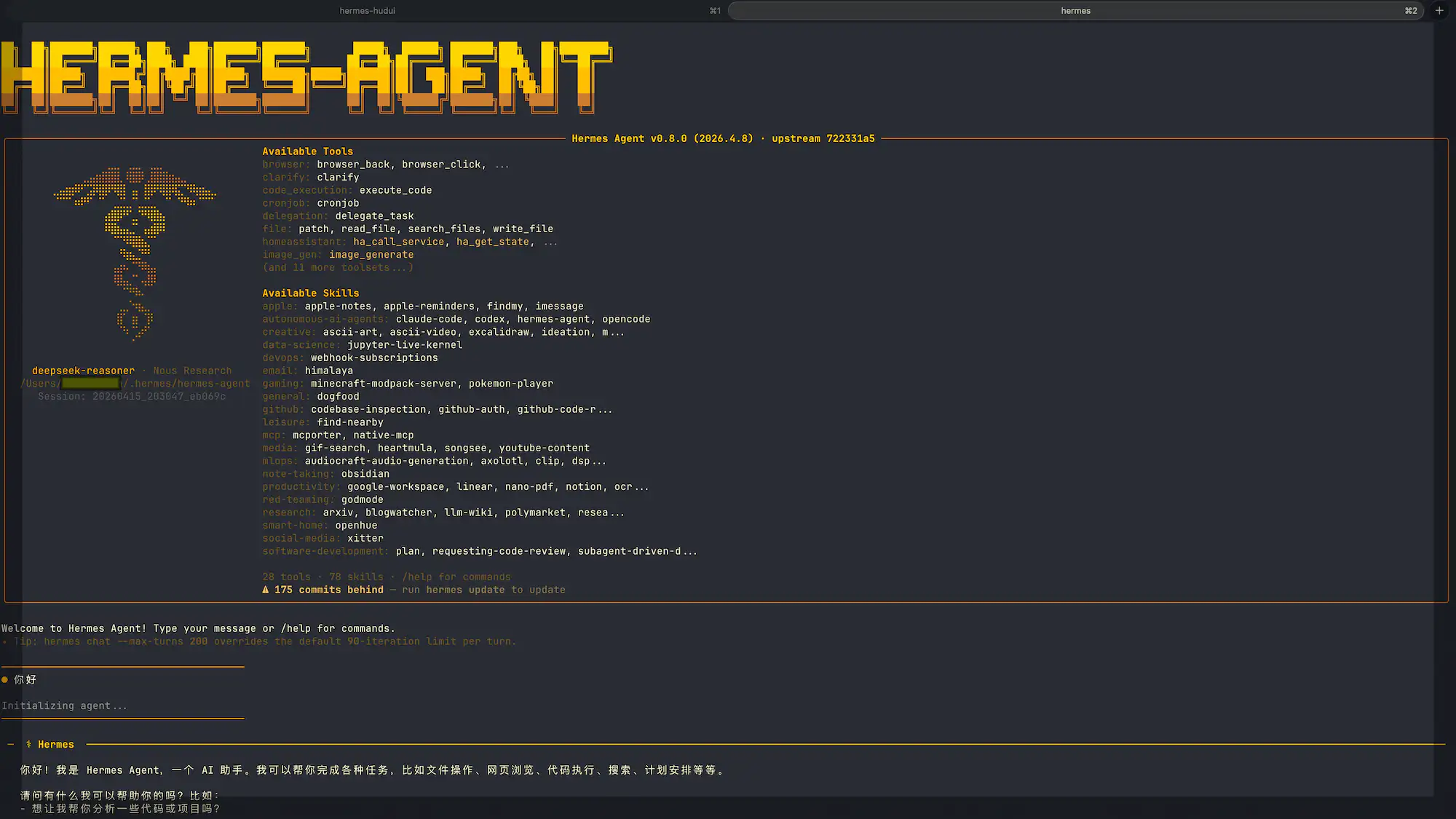The height and width of the screenshot is (819, 1456).
Task: Click the '/help for commands' hint
Action: pos(456,577)
